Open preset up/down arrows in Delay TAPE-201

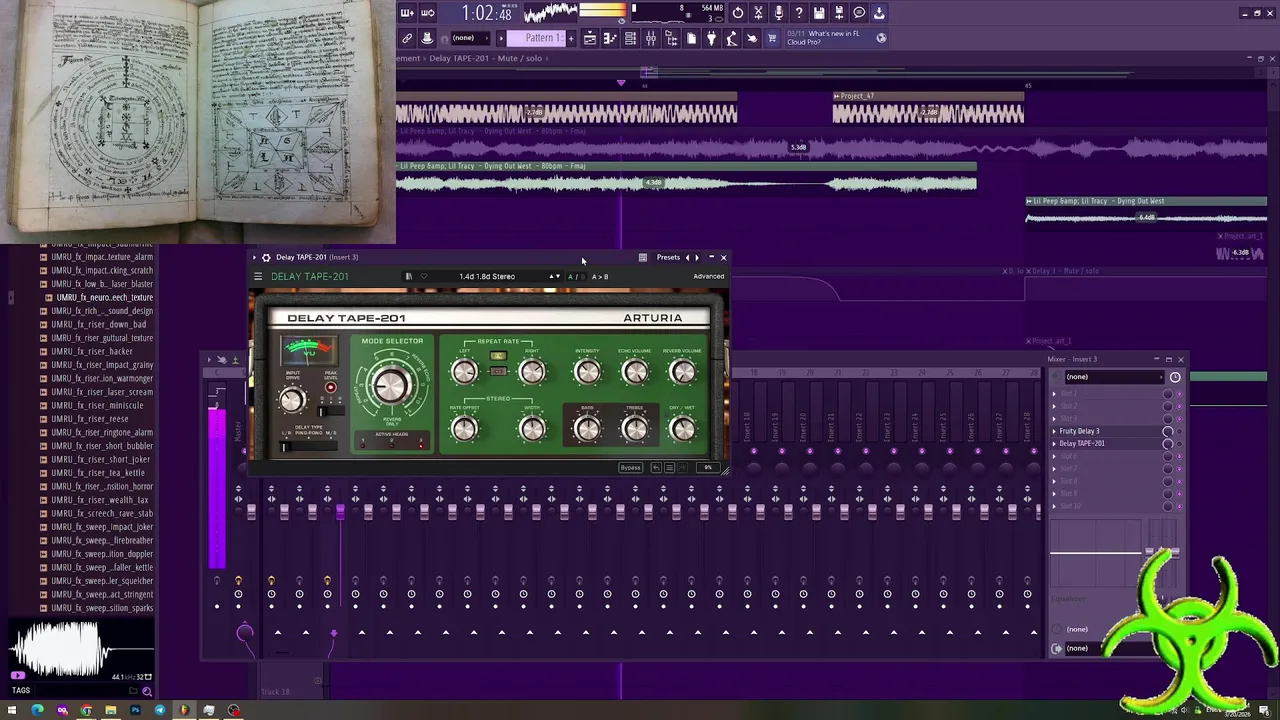pos(554,277)
